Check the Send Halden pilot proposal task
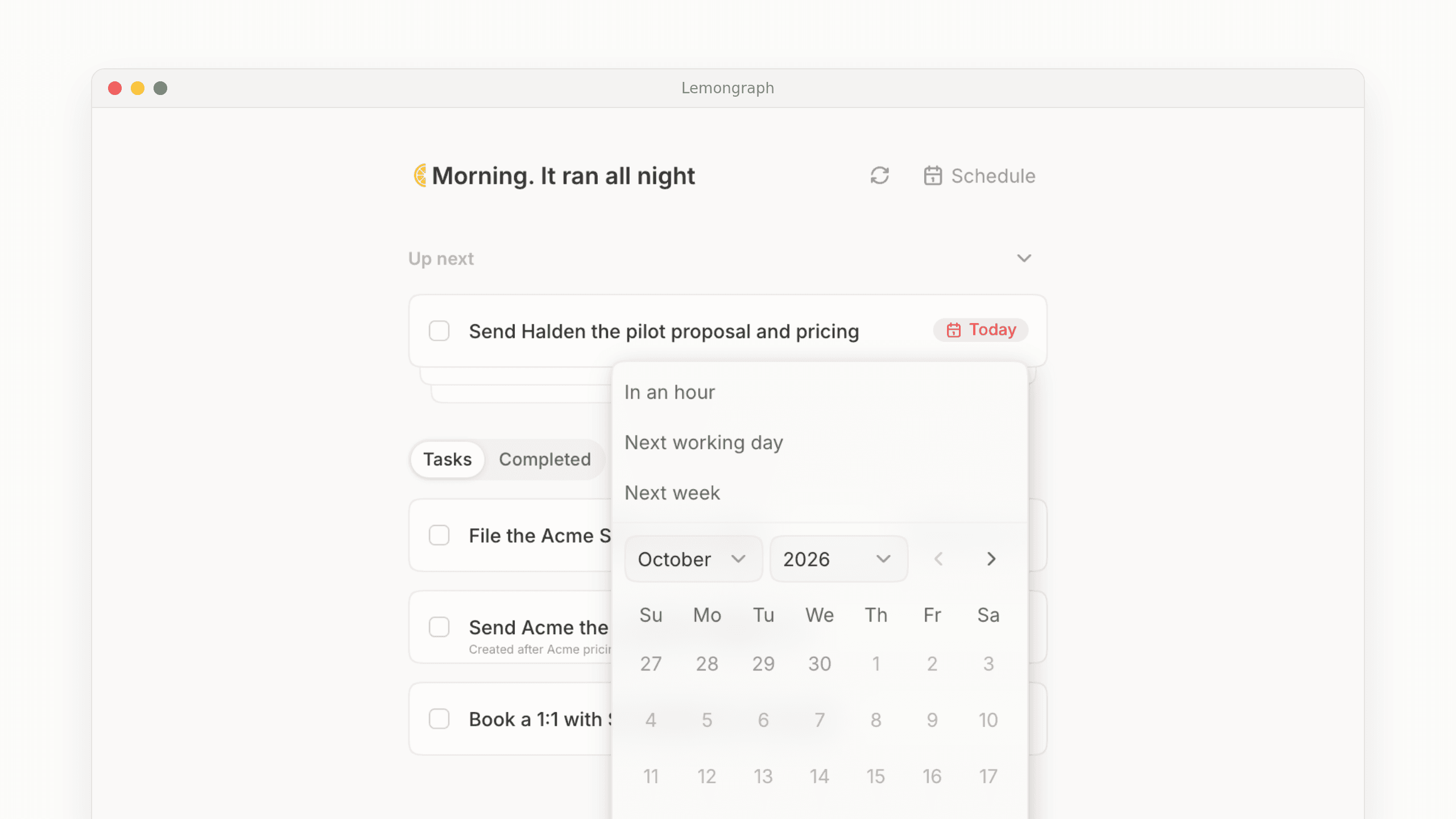Viewport: 1456px width, 819px height. [439, 330]
